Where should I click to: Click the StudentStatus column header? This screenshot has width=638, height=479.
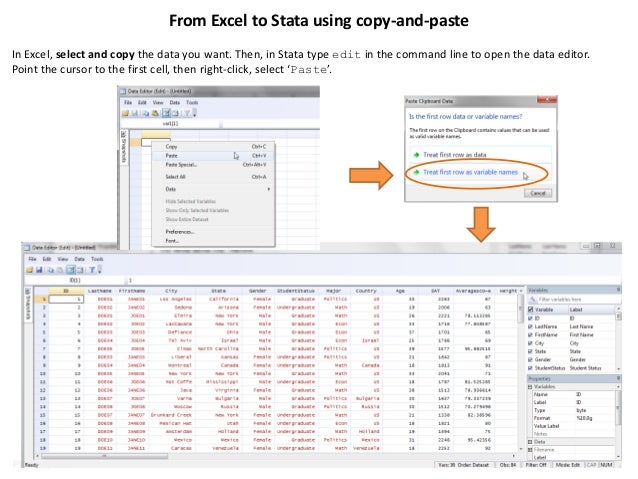tap(296, 291)
